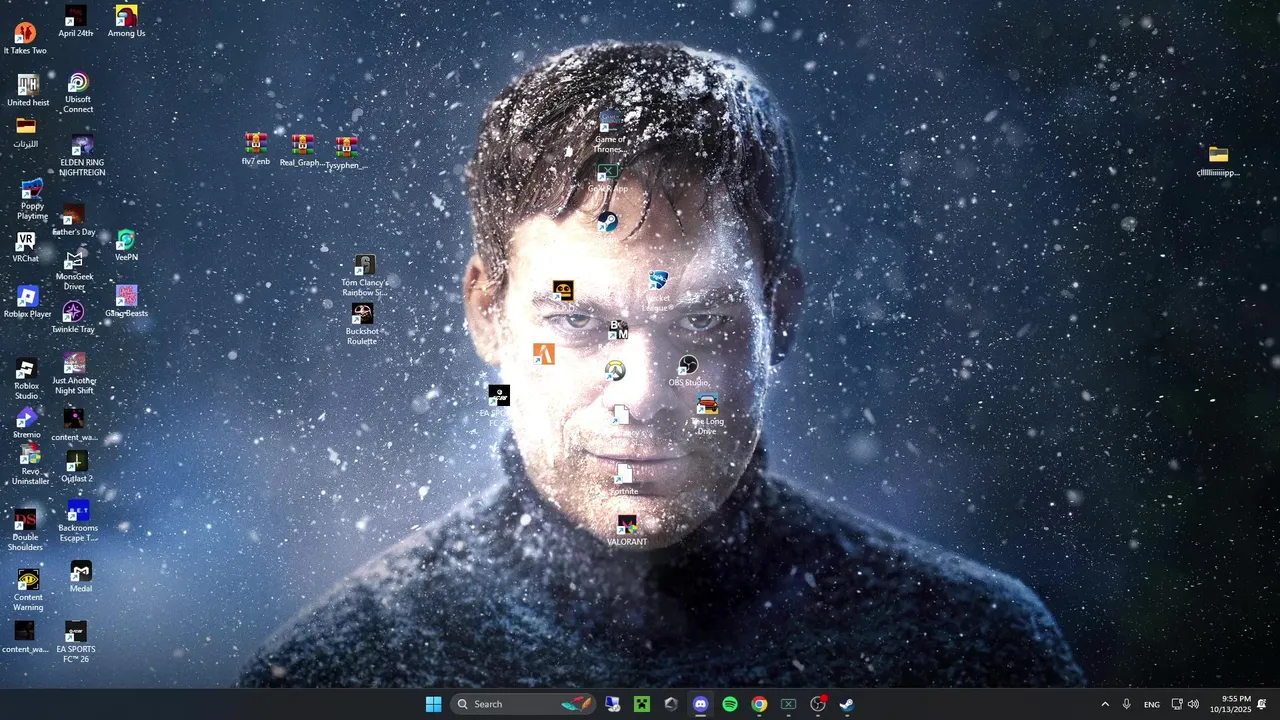The width and height of the screenshot is (1280, 720).
Task: Open the network status tray icon
Action: pos(1177,704)
